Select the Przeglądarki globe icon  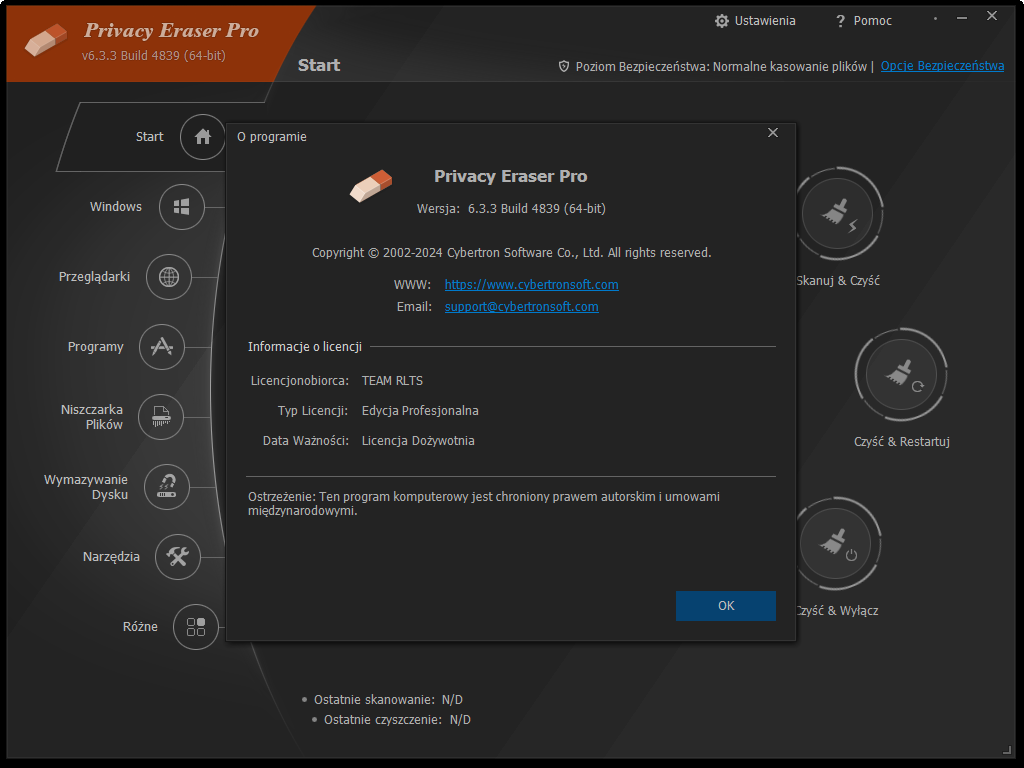pos(168,277)
